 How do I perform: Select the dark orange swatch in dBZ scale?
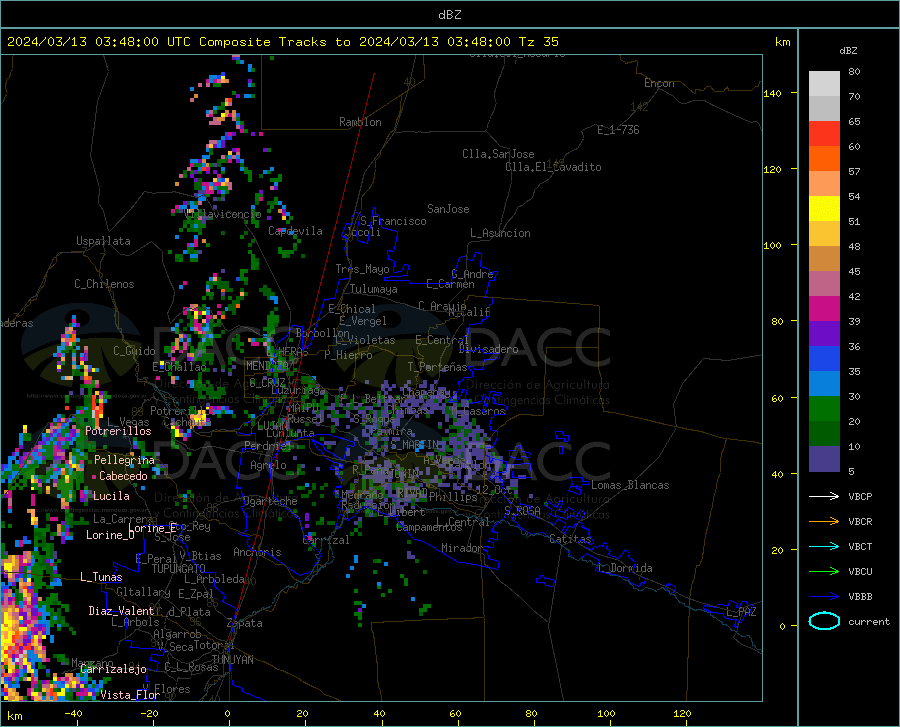pyautogui.click(x=824, y=159)
